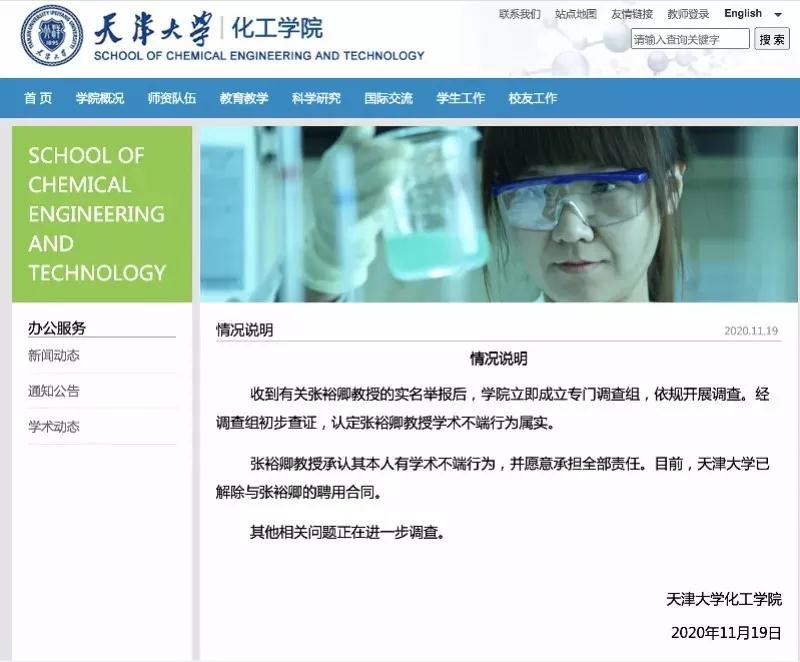The image size is (800, 662).
Task: Open the English language dropdown arrow
Action: 778,14
